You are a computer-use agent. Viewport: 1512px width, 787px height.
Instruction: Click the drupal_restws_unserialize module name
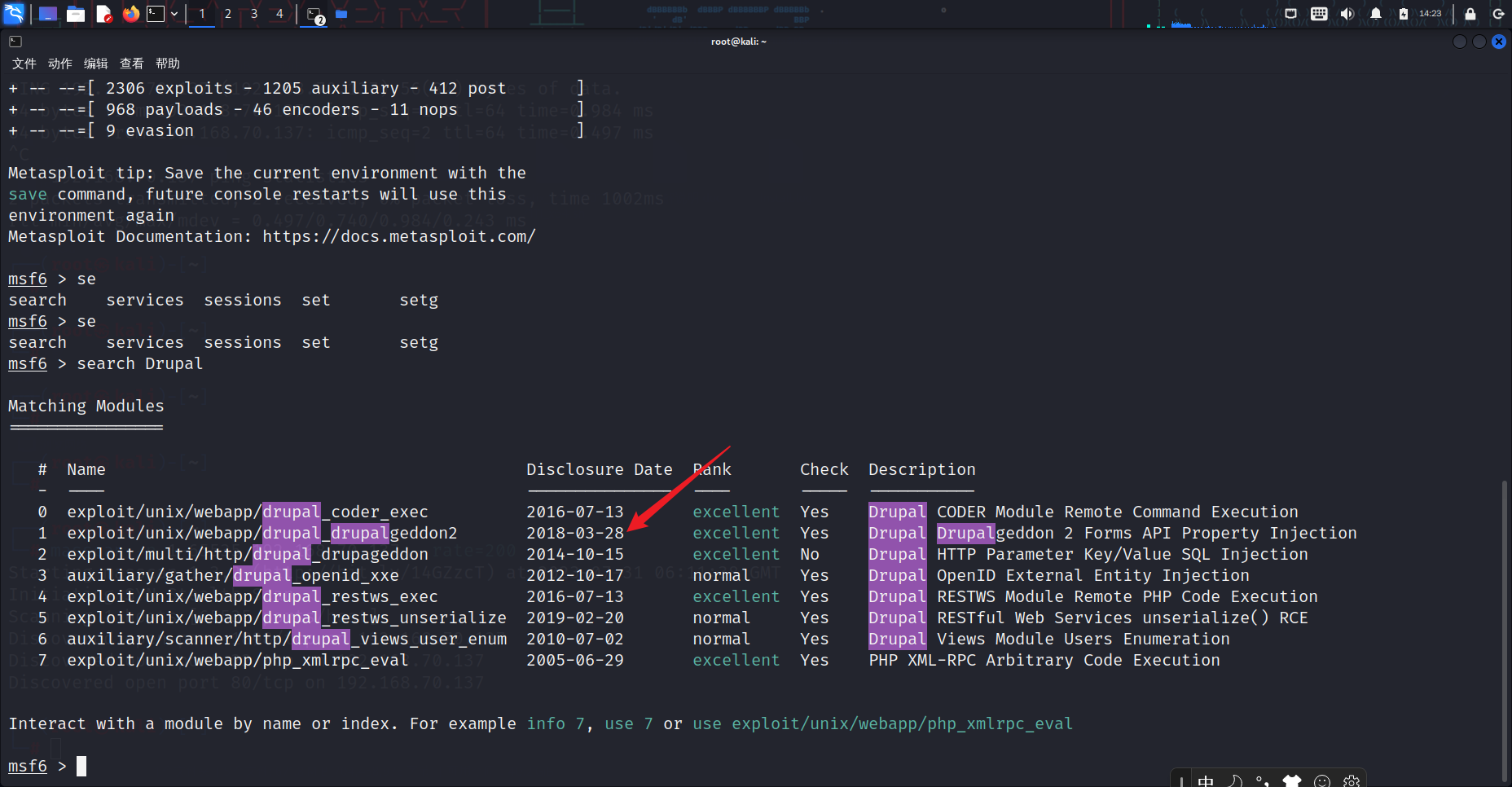click(287, 618)
